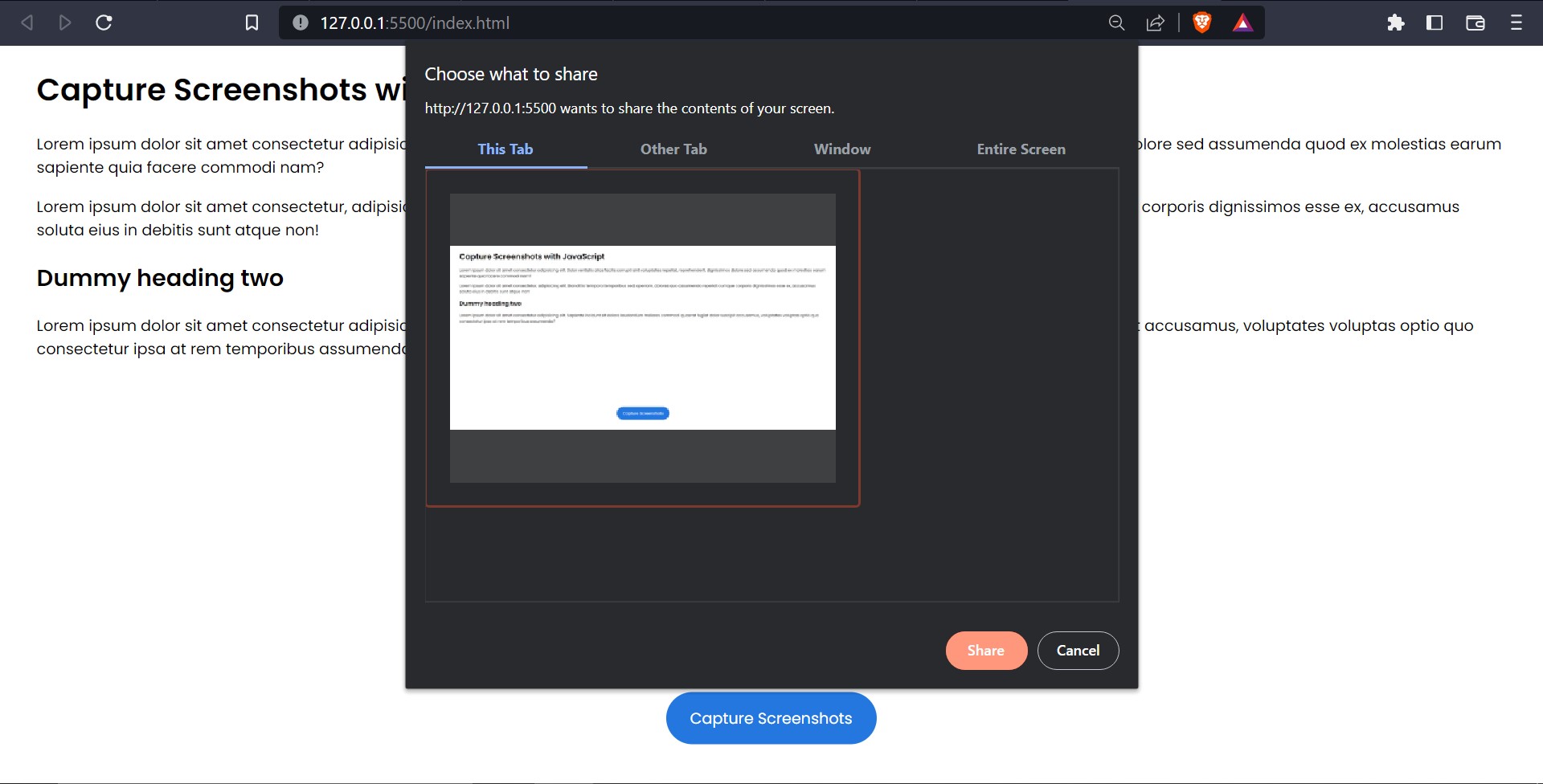Open the page search magnifier tool

(1116, 22)
